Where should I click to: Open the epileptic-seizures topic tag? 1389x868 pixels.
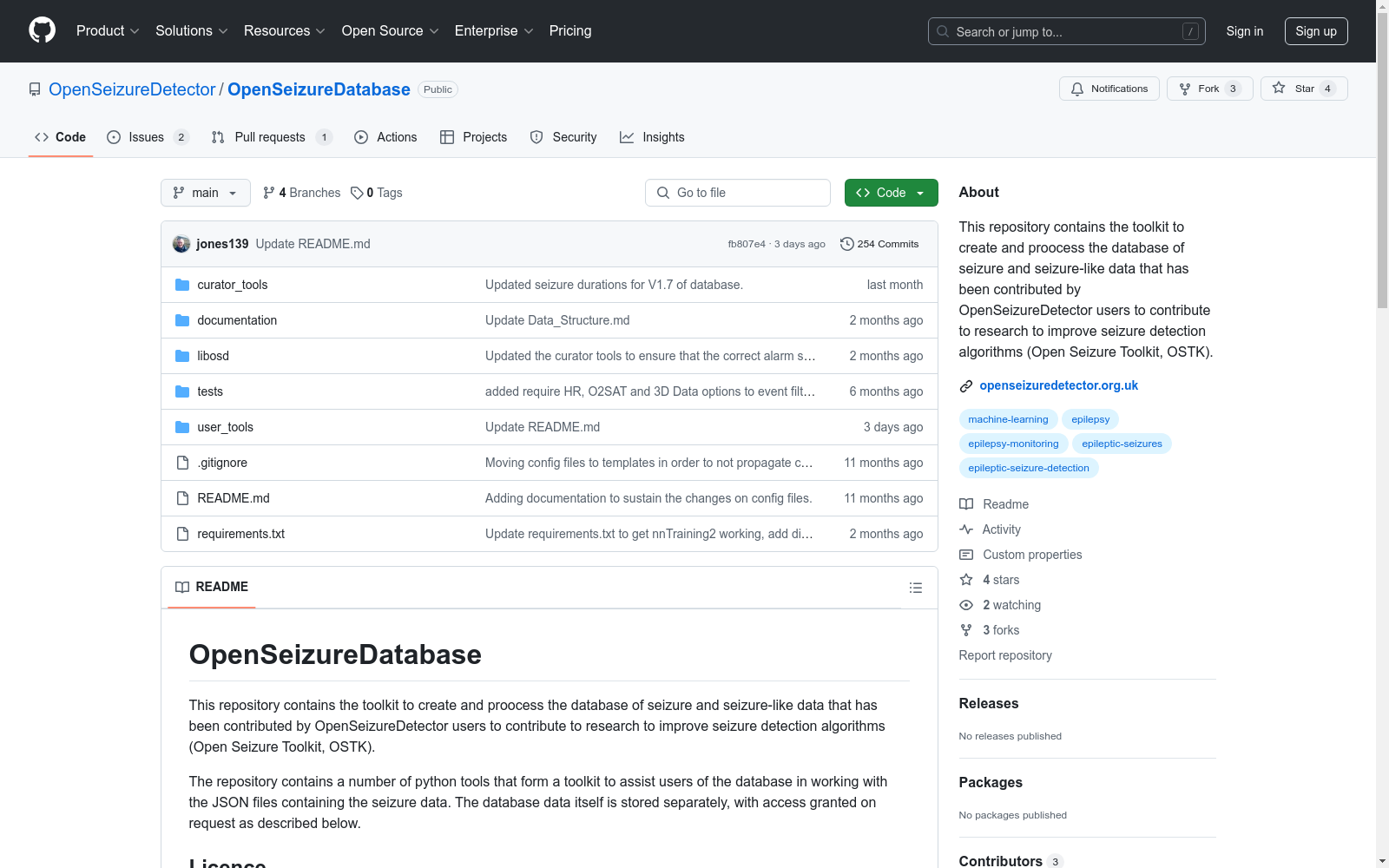point(1122,444)
